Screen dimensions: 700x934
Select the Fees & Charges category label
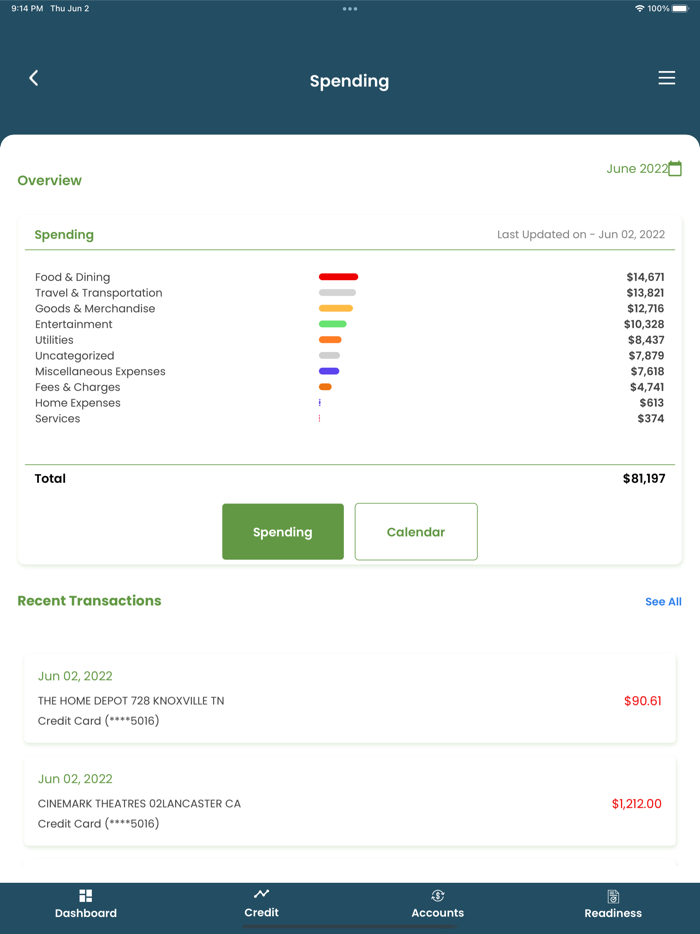(77, 387)
